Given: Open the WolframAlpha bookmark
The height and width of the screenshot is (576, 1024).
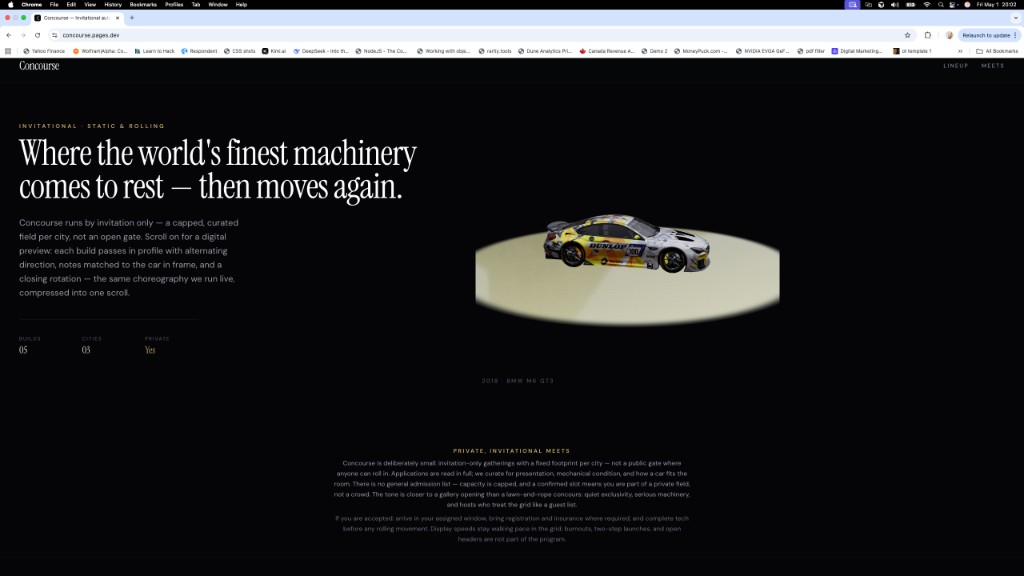Looking at the screenshot, I should point(100,51).
